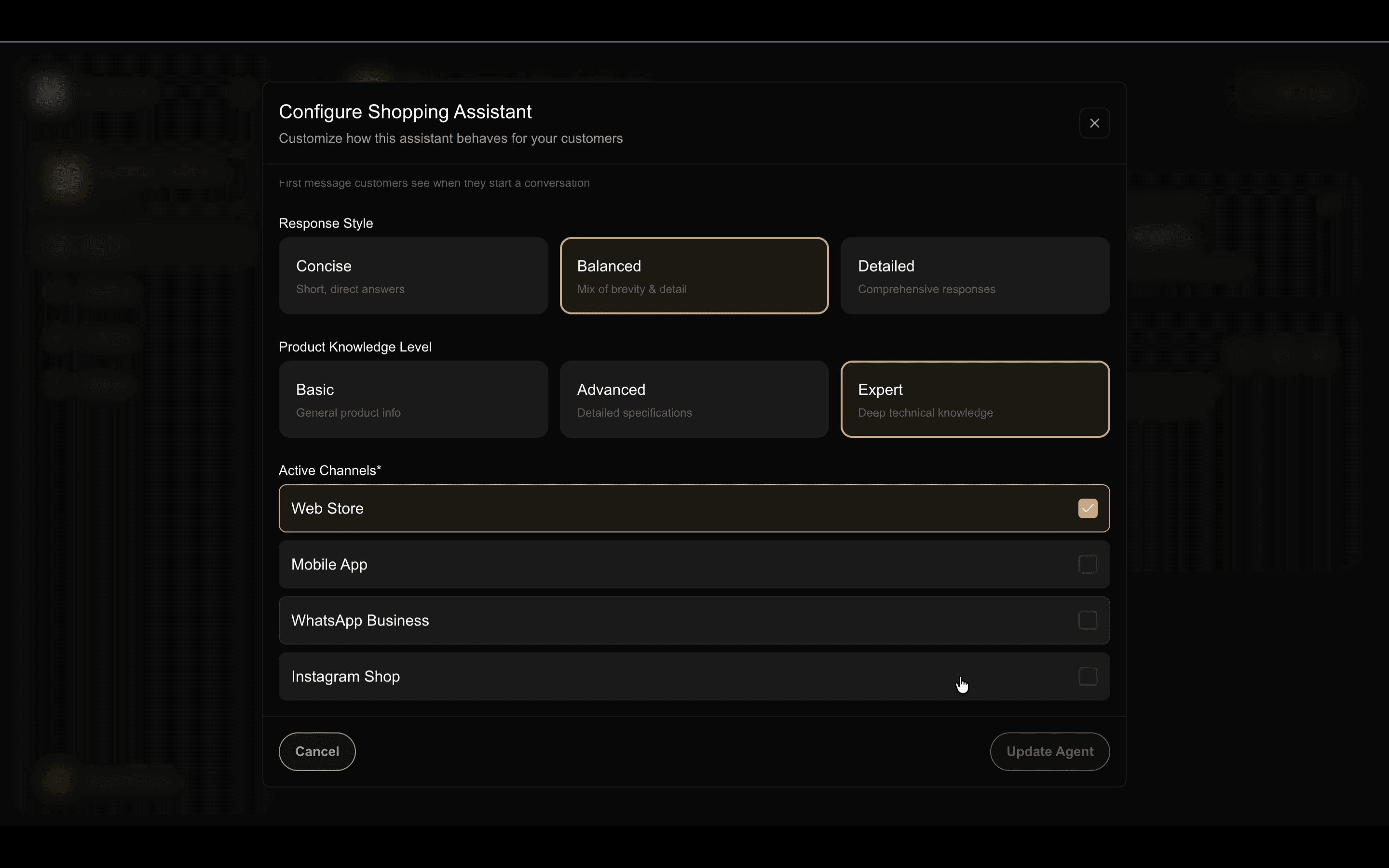Click the WhatsApp Business channel row

pos(631,620)
